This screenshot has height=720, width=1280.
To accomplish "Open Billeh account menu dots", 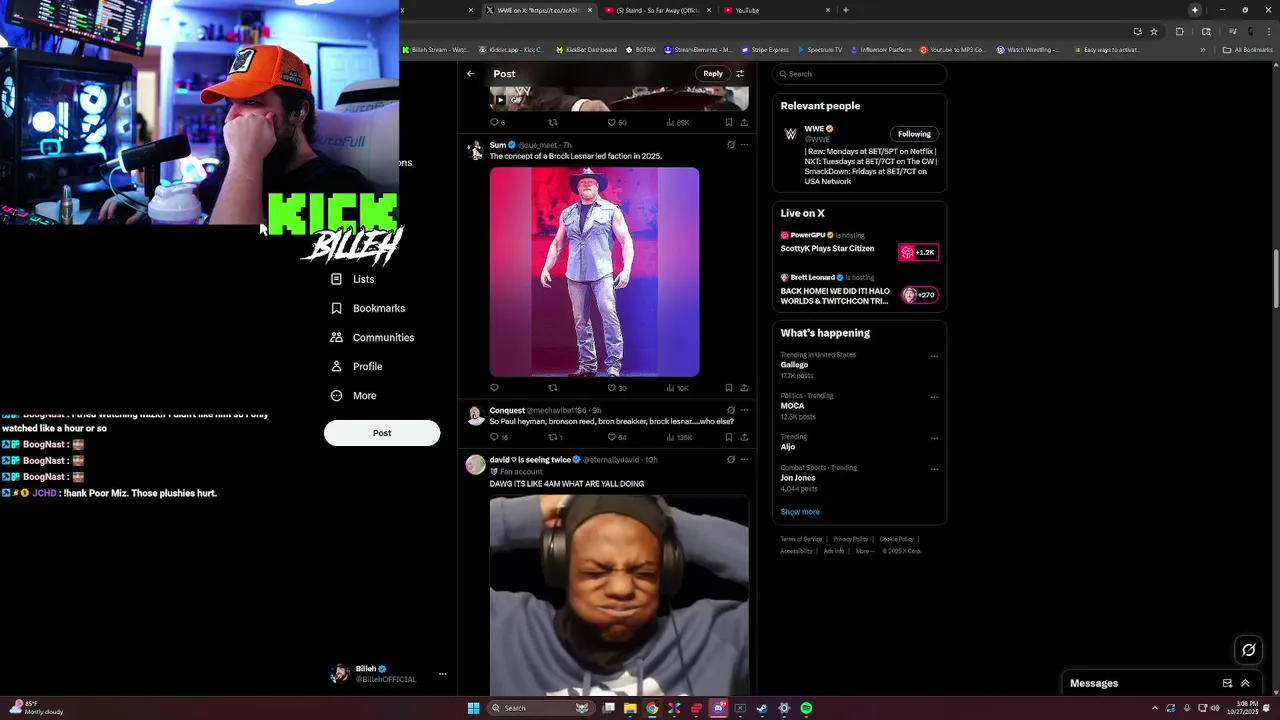I will (442, 674).
